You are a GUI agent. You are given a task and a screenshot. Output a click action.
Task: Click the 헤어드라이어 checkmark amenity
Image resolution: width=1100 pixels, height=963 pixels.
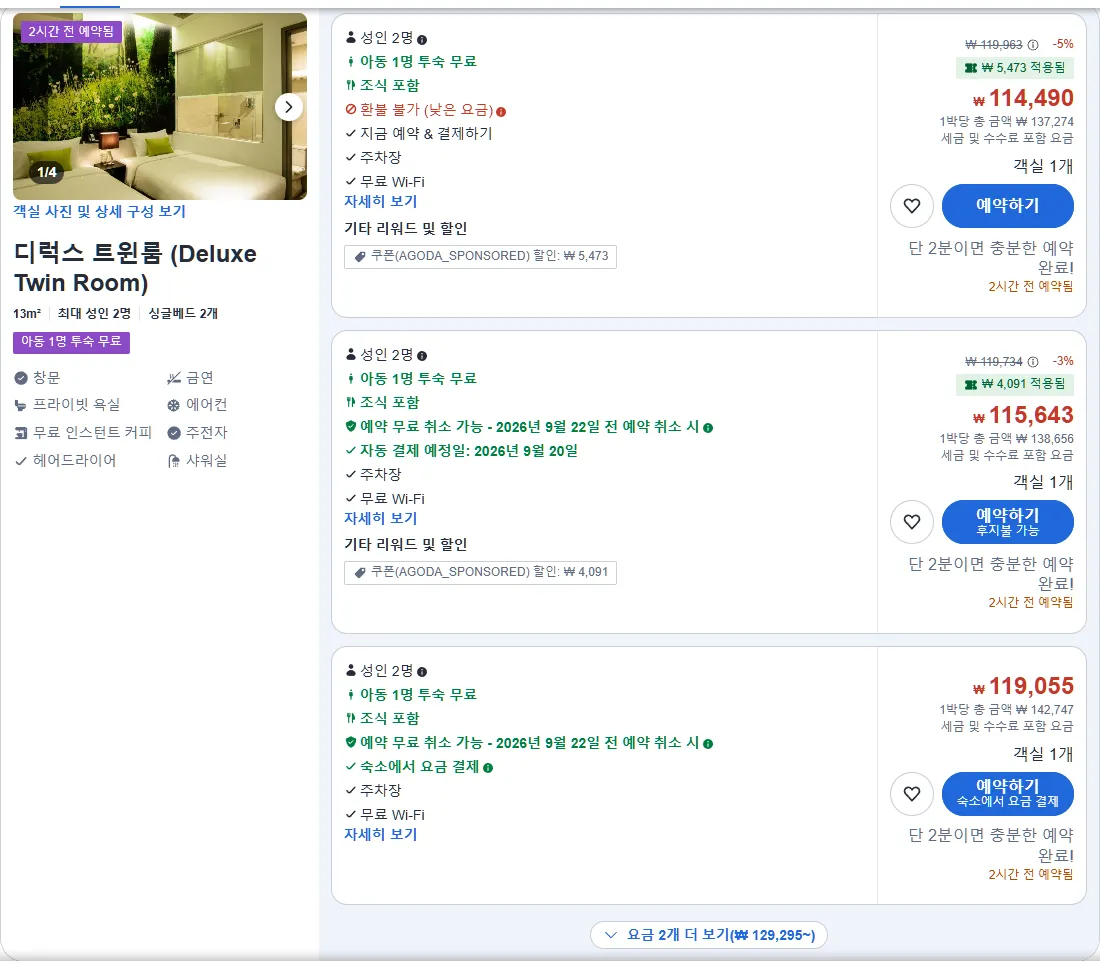pos(21,461)
